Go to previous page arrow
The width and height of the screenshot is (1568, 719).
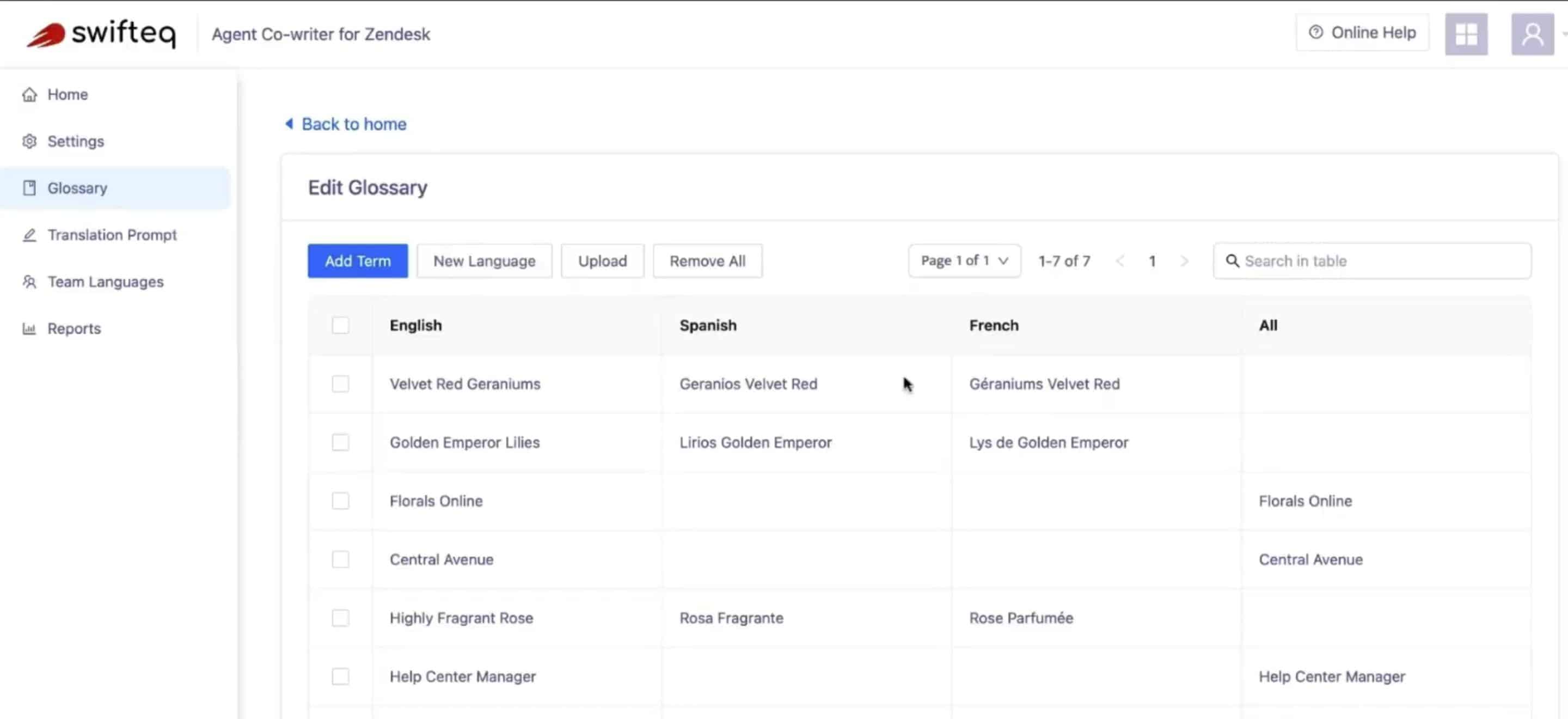(x=1119, y=261)
